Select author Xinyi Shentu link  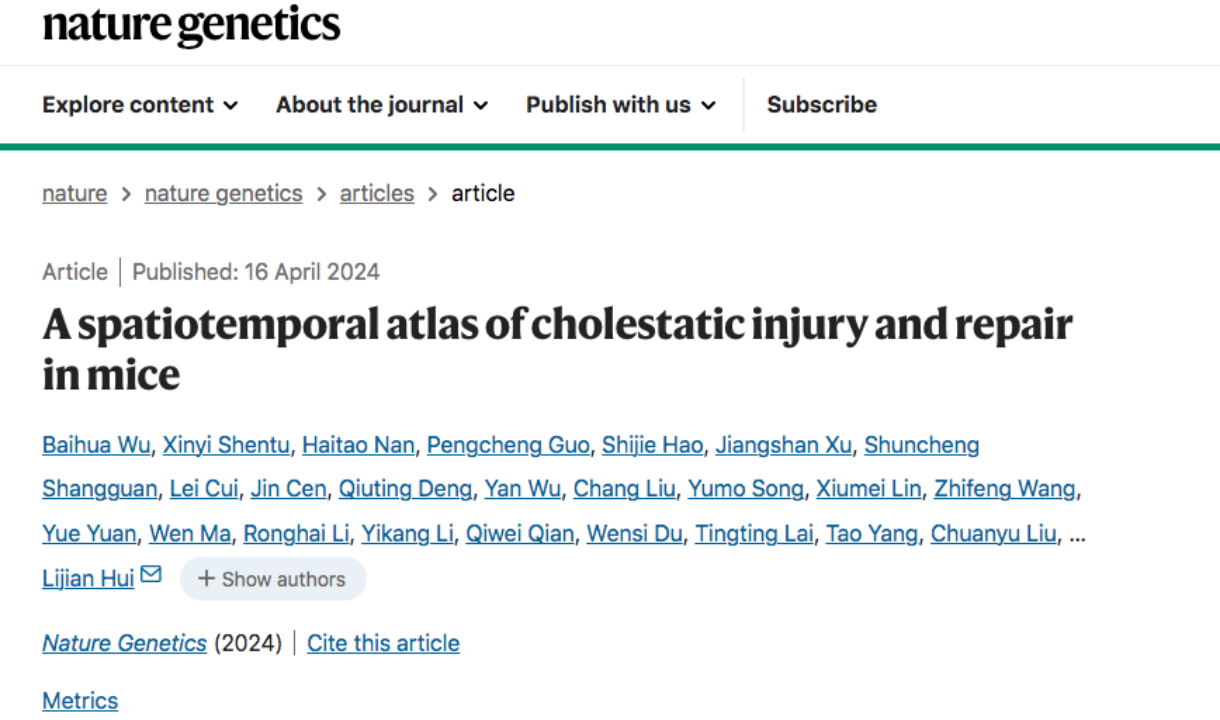(226, 445)
